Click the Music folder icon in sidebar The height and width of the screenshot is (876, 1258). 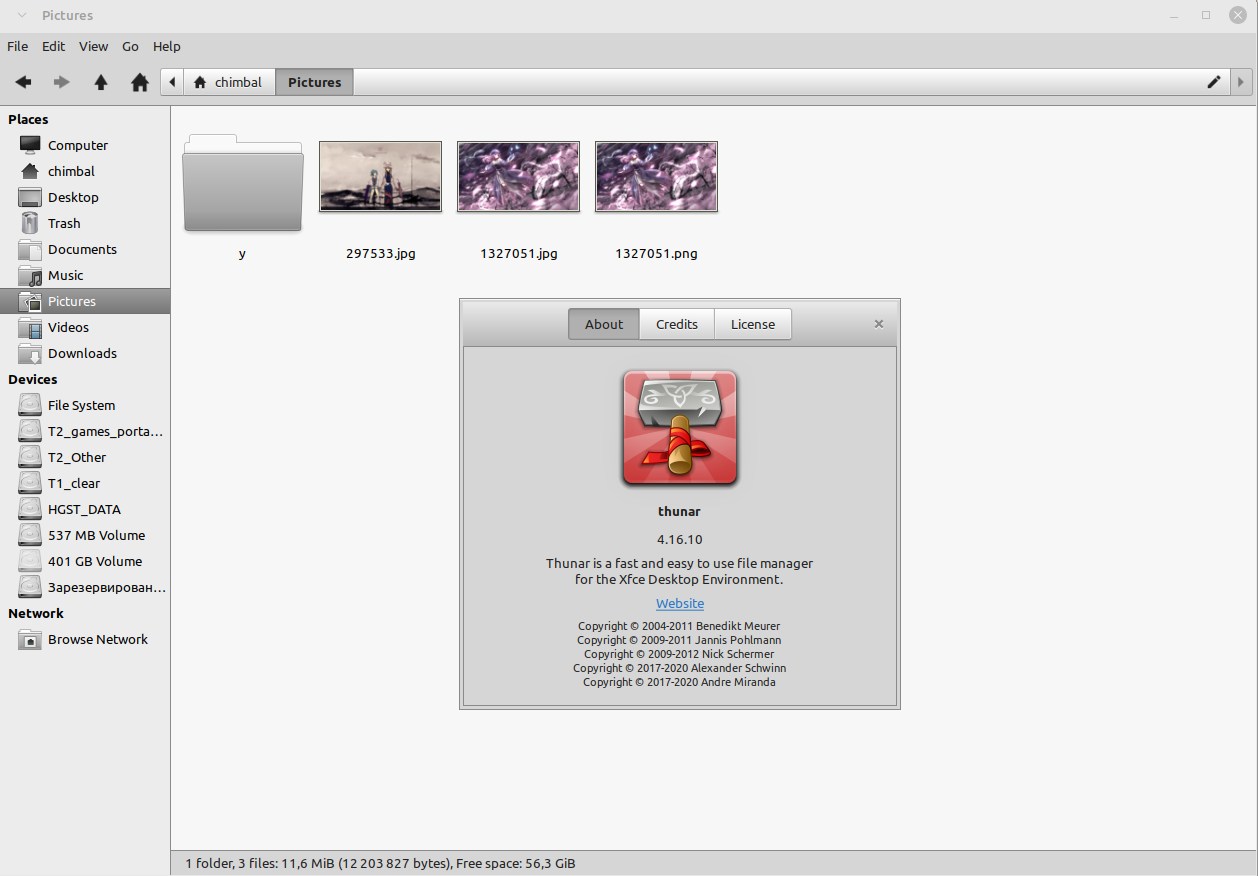pyautogui.click(x=30, y=275)
